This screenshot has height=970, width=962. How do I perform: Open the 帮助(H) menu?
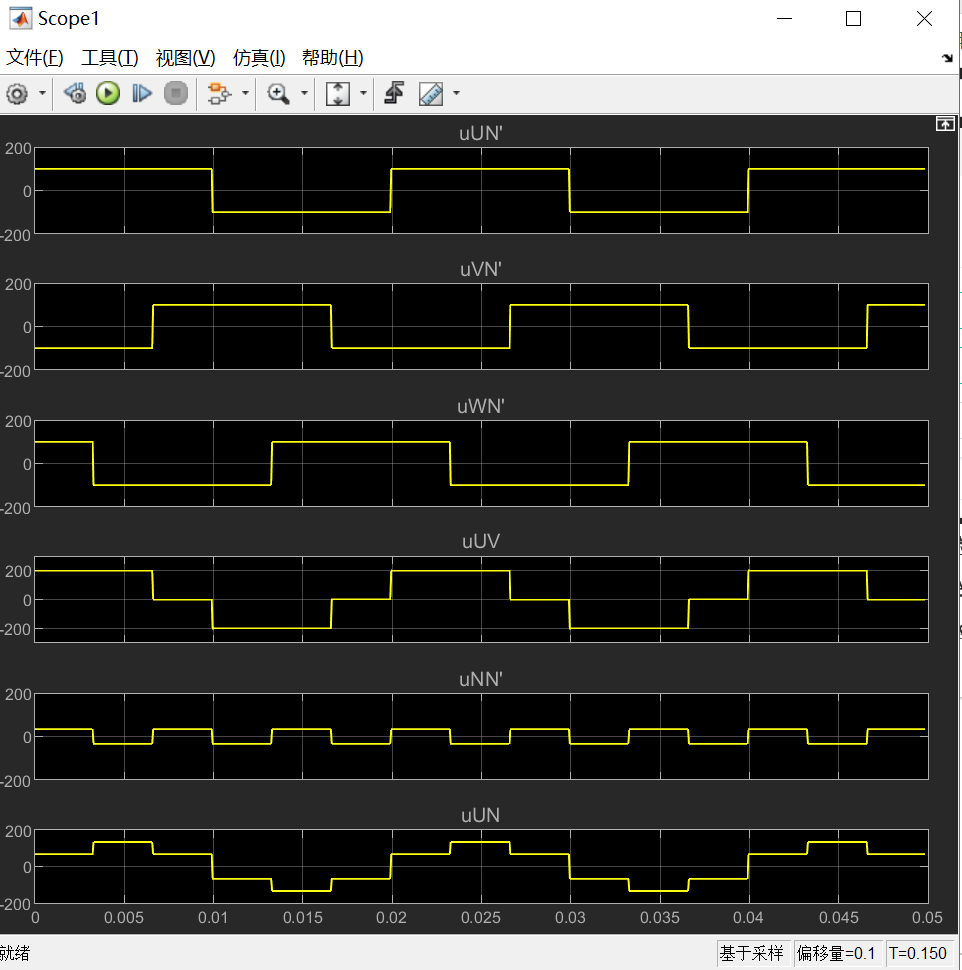[333, 58]
